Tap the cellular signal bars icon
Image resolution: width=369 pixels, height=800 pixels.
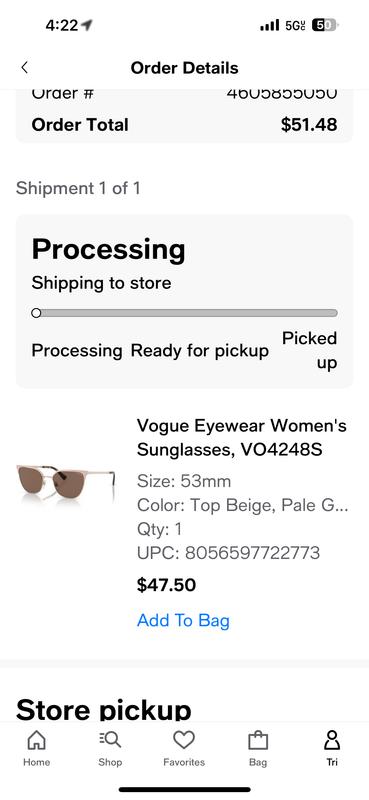[x=269, y=25]
